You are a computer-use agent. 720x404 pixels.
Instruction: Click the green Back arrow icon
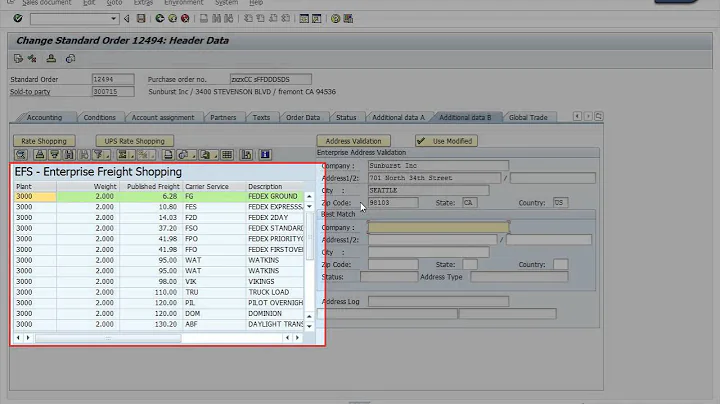[159, 18]
